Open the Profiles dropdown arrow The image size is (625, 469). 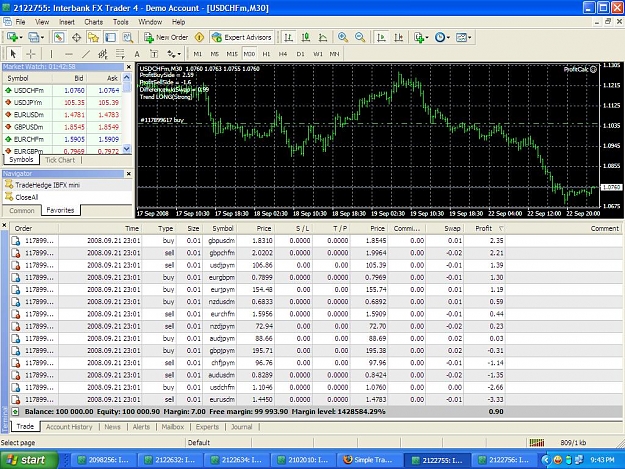(x=42, y=37)
